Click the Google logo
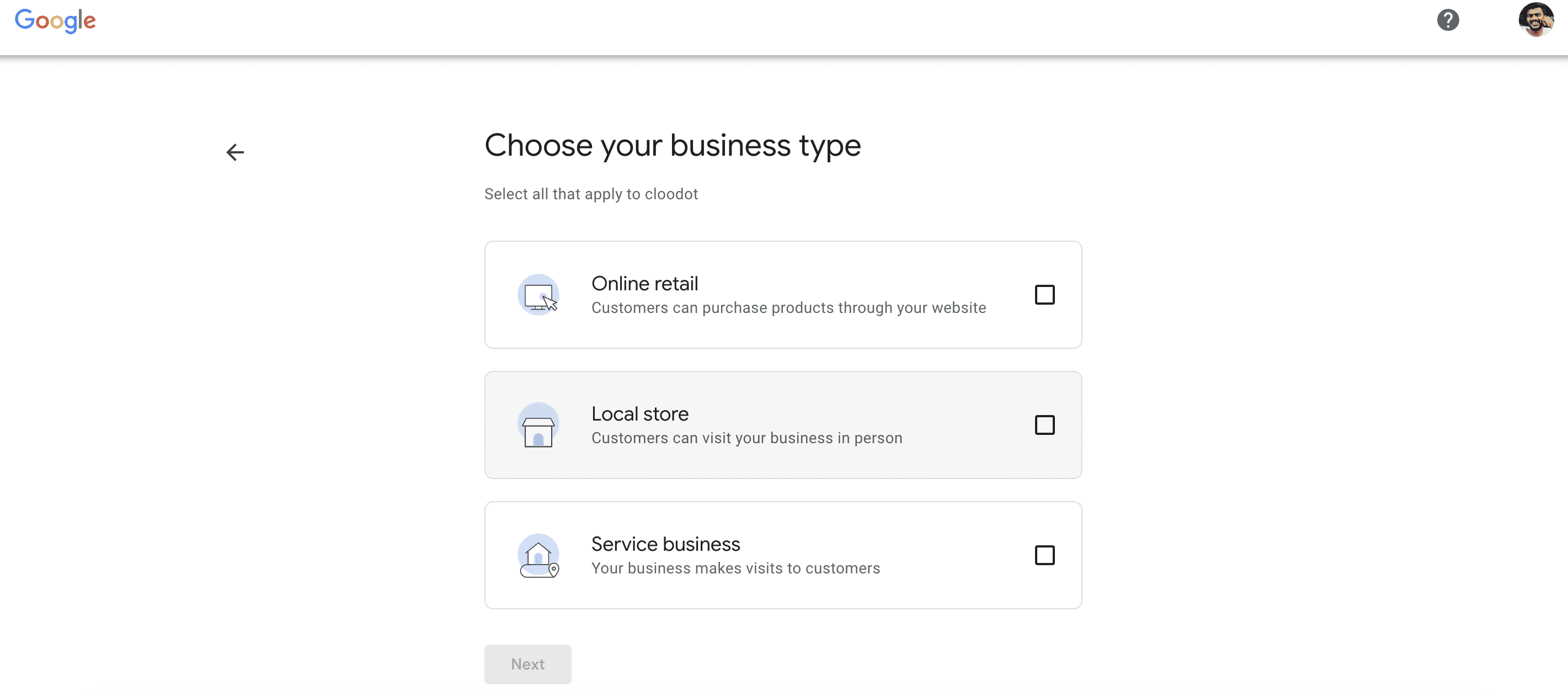The height and width of the screenshot is (691, 1568). (55, 21)
